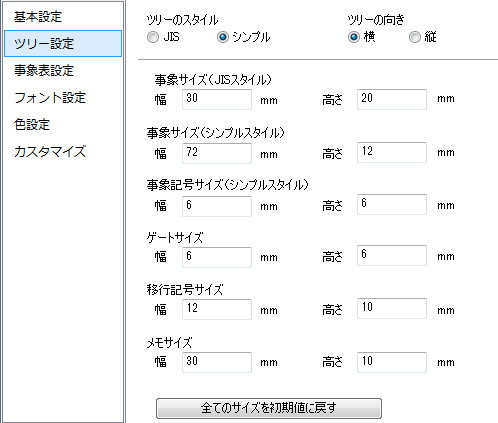Click the event symbol size width field
Screen dimensions: 498x423
coord(217,206)
